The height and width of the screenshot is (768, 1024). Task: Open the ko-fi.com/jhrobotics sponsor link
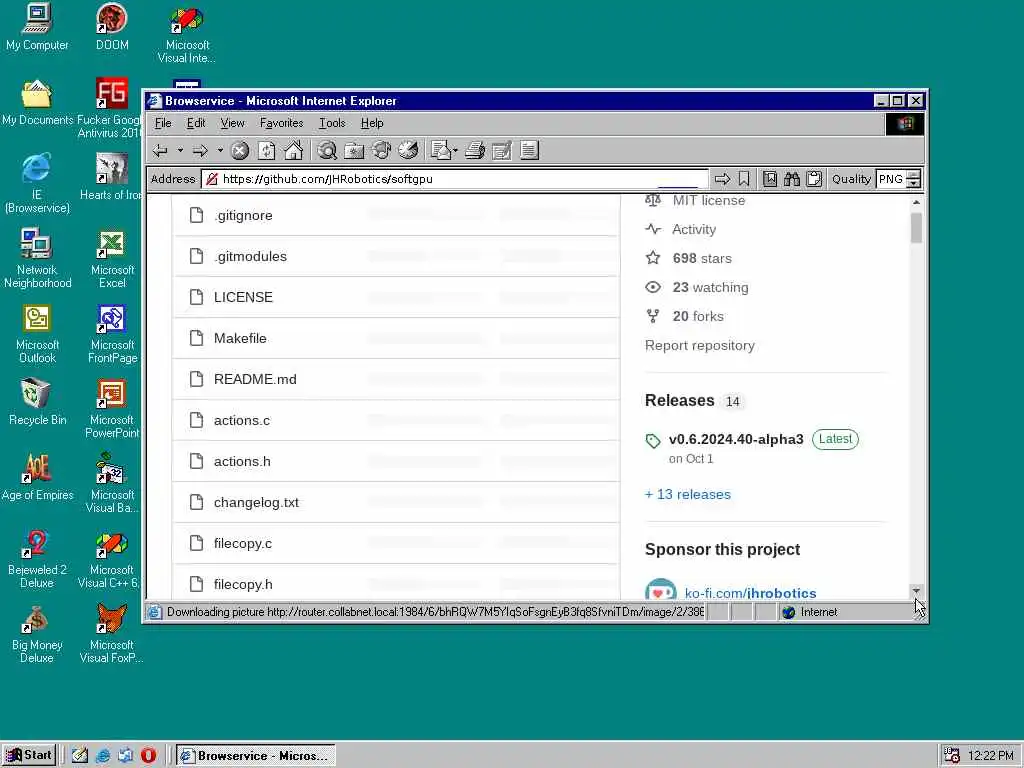(750, 593)
